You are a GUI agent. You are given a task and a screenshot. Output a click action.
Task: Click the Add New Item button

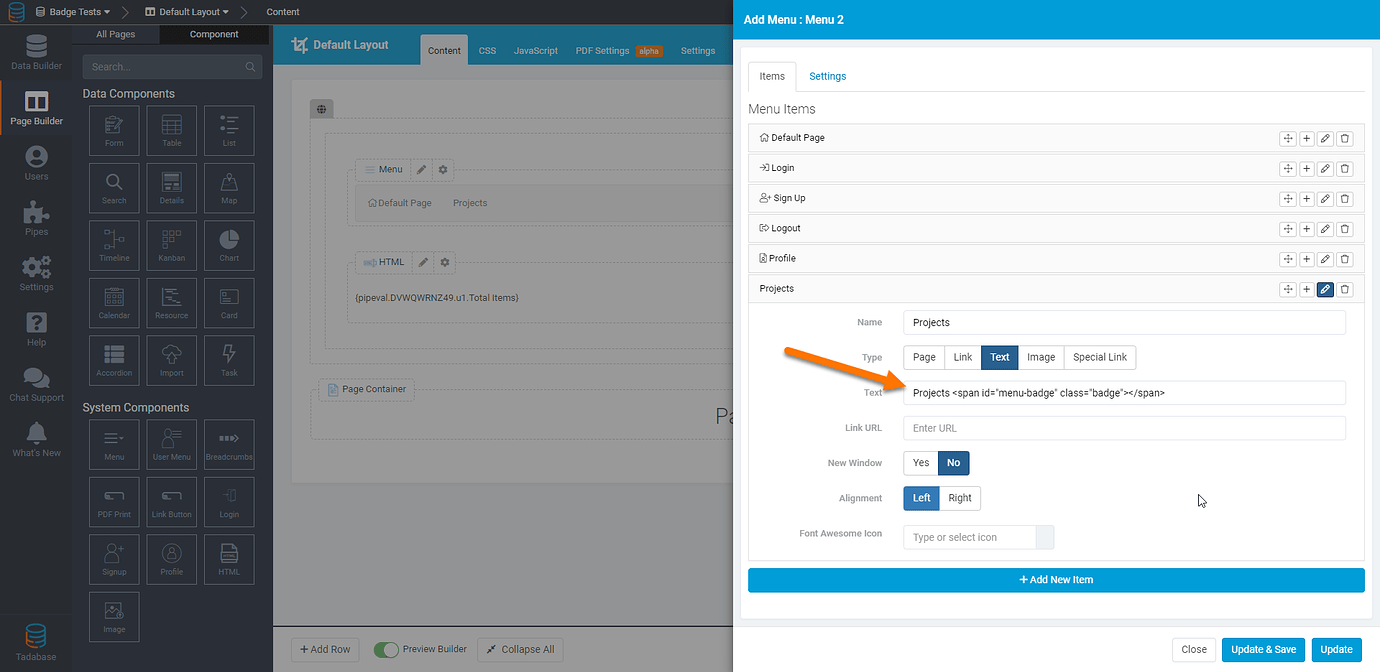pos(1056,580)
